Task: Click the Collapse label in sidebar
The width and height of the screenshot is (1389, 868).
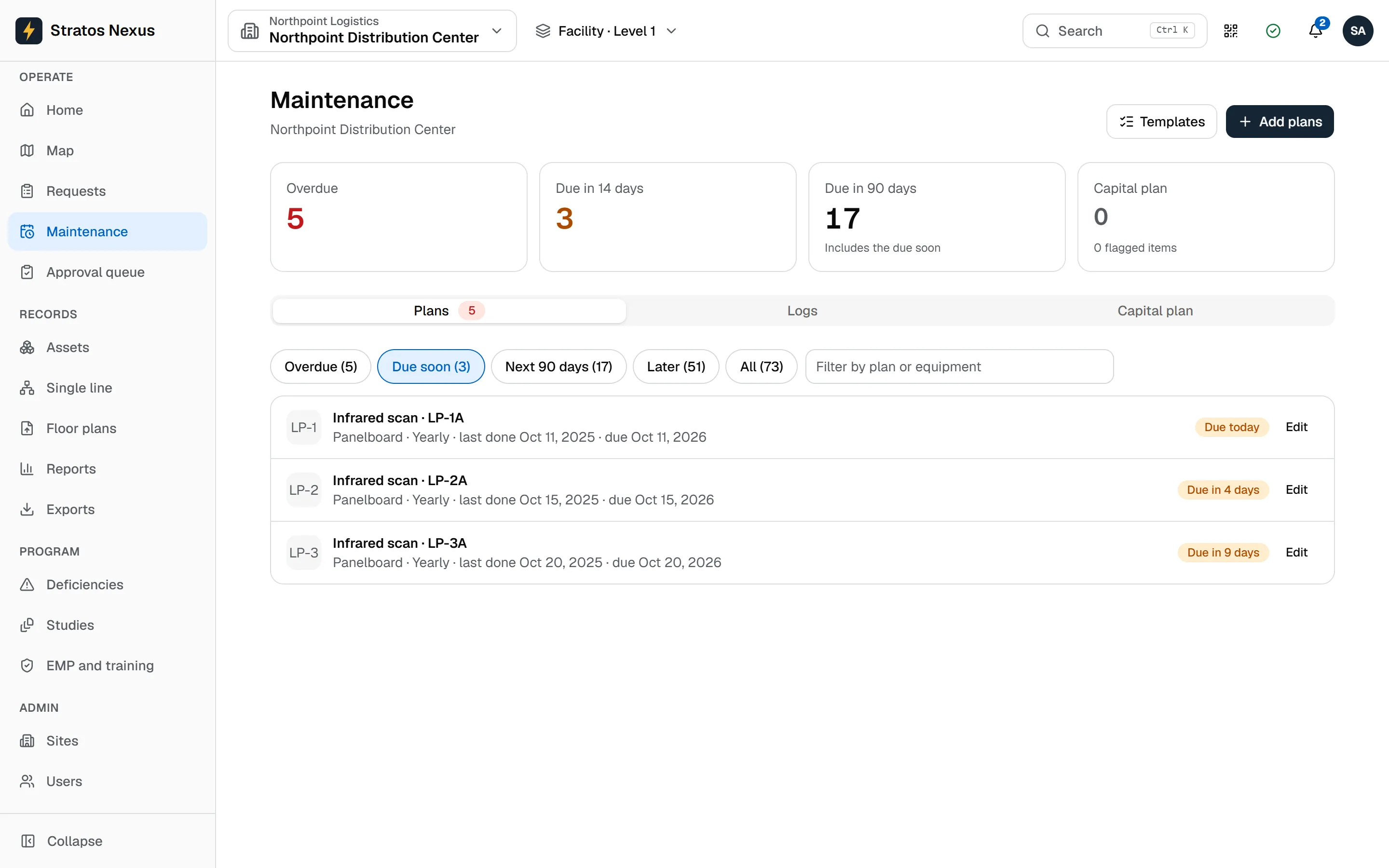Action: coord(75,841)
